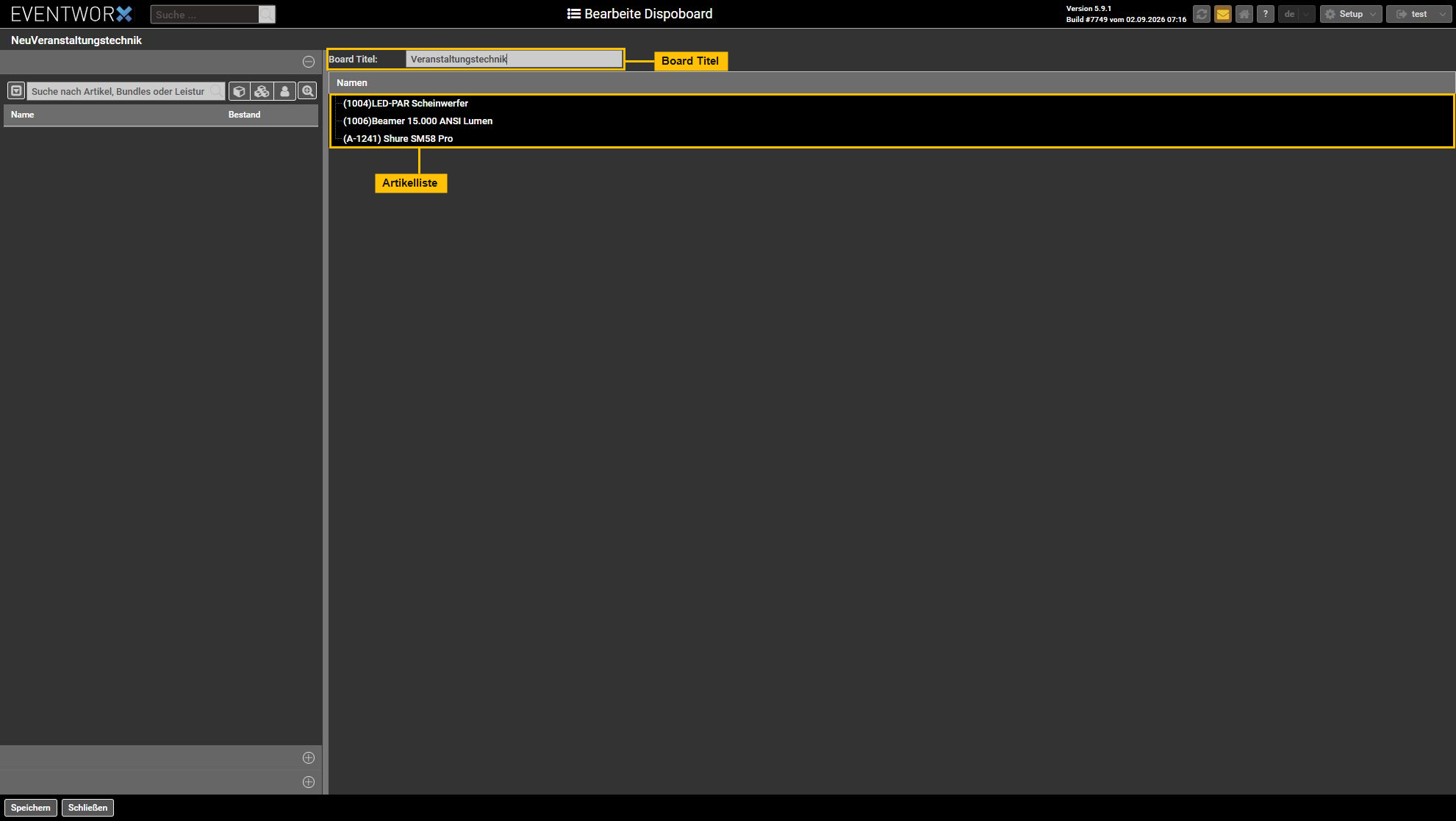
Task: Open filter dropdown left of article search
Action: tap(16, 91)
